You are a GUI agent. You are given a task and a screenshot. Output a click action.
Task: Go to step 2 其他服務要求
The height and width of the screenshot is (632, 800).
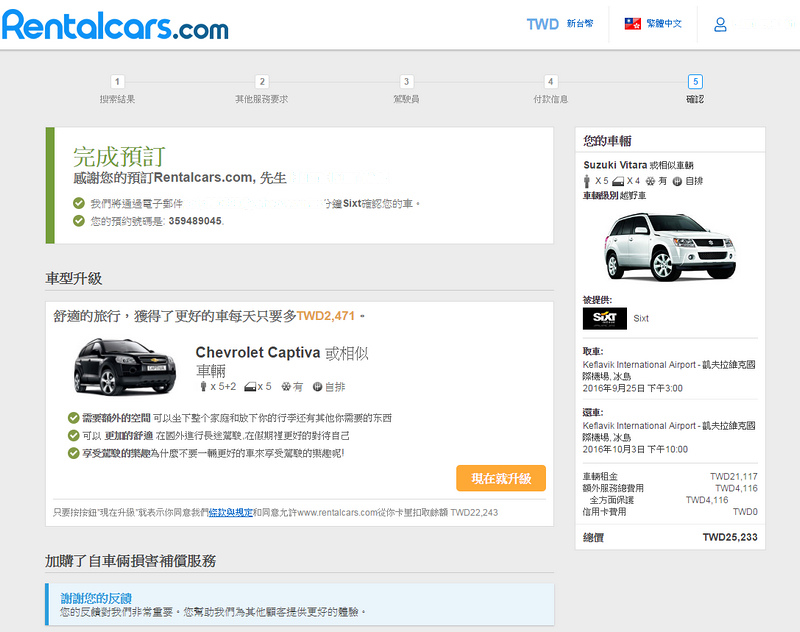(262, 89)
